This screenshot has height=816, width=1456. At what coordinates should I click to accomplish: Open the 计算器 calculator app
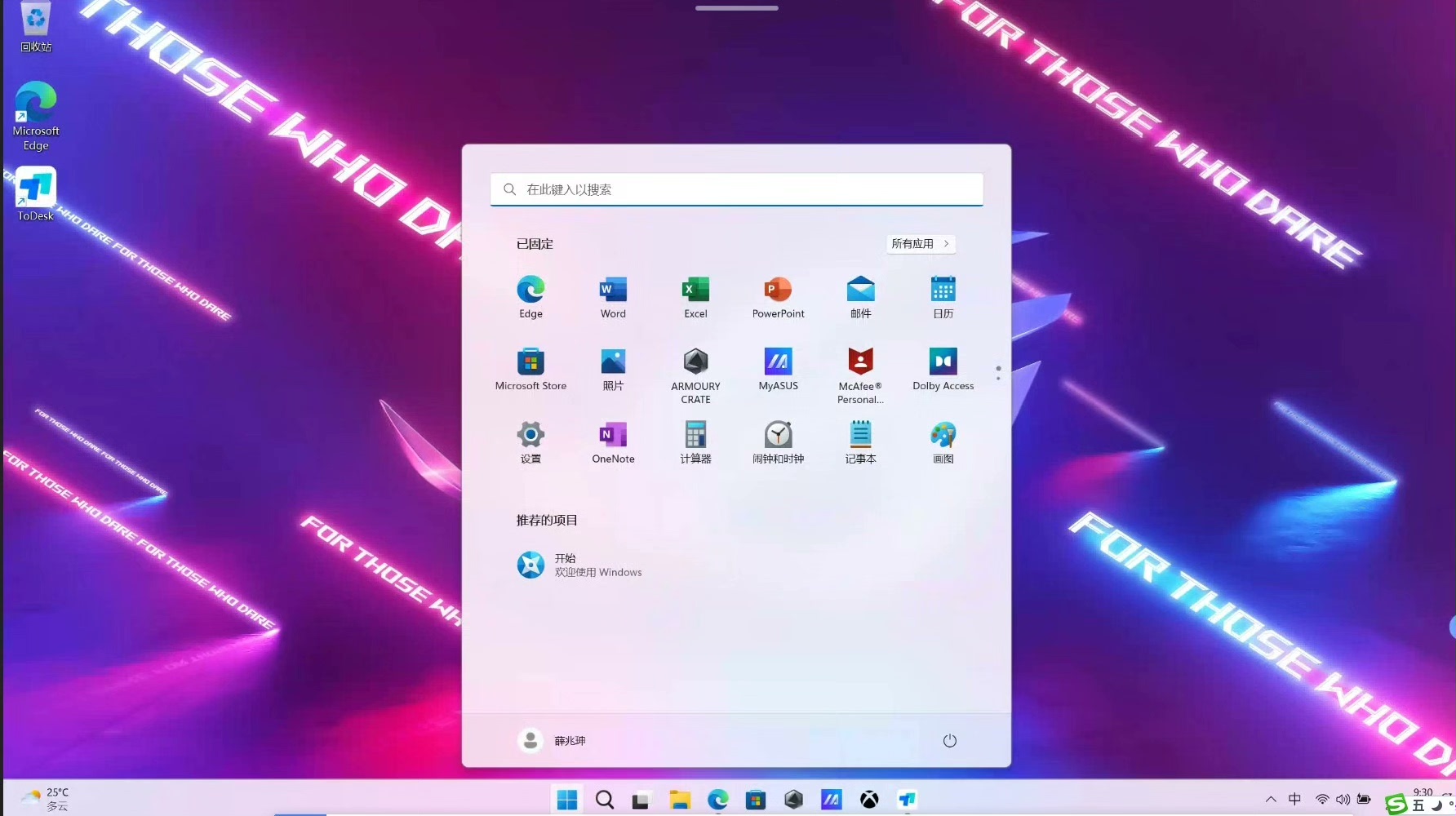pyautogui.click(x=695, y=442)
